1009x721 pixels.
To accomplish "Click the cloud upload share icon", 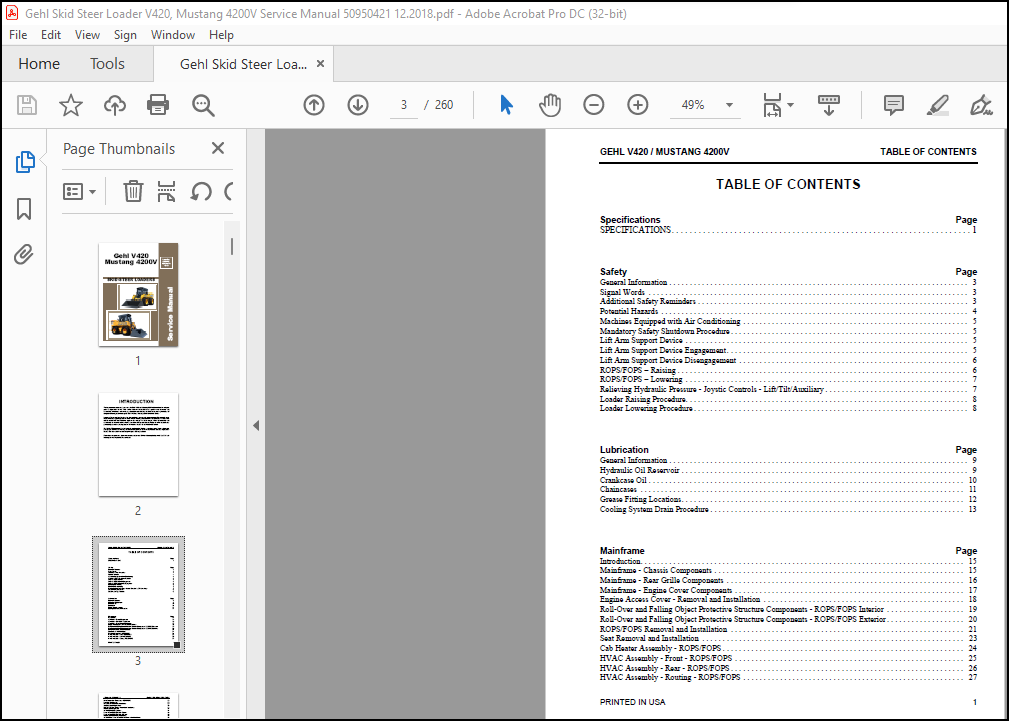I will (115, 105).
